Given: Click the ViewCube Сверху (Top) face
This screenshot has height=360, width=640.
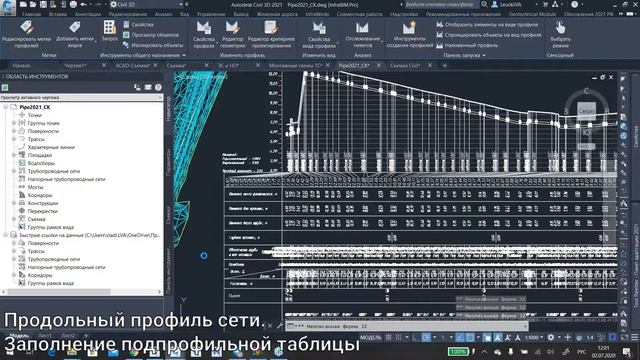Looking at the screenshot, I should tap(586, 111).
